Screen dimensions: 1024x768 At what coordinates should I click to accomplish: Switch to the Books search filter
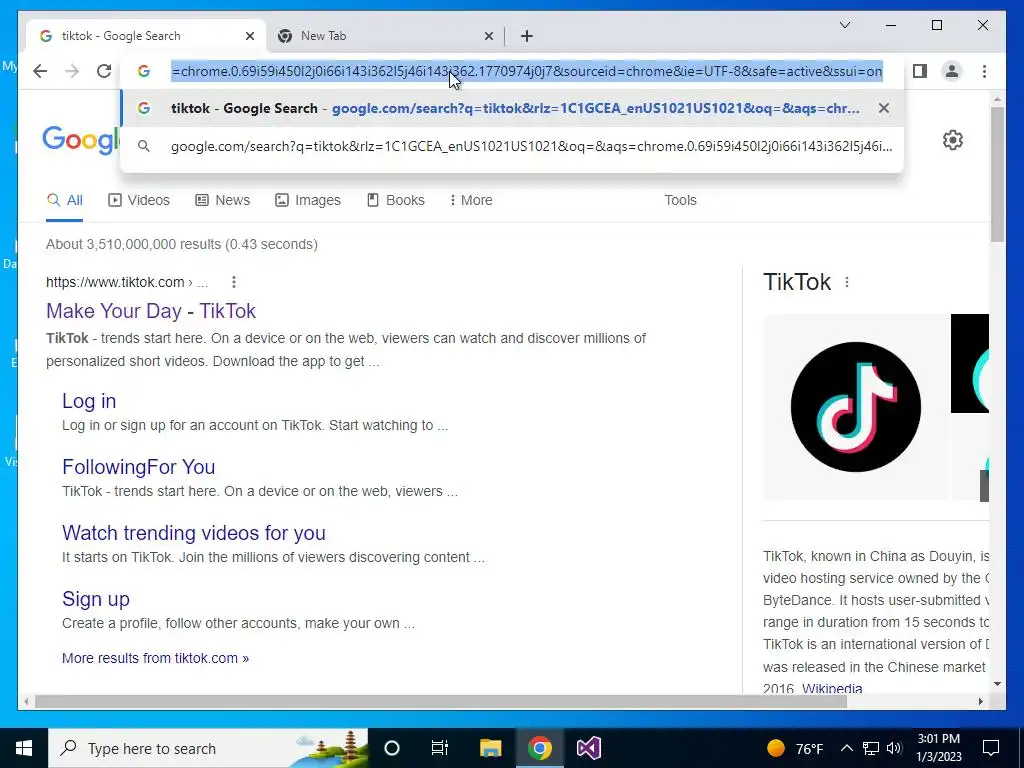pyautogui.click(x=396, y=200)
